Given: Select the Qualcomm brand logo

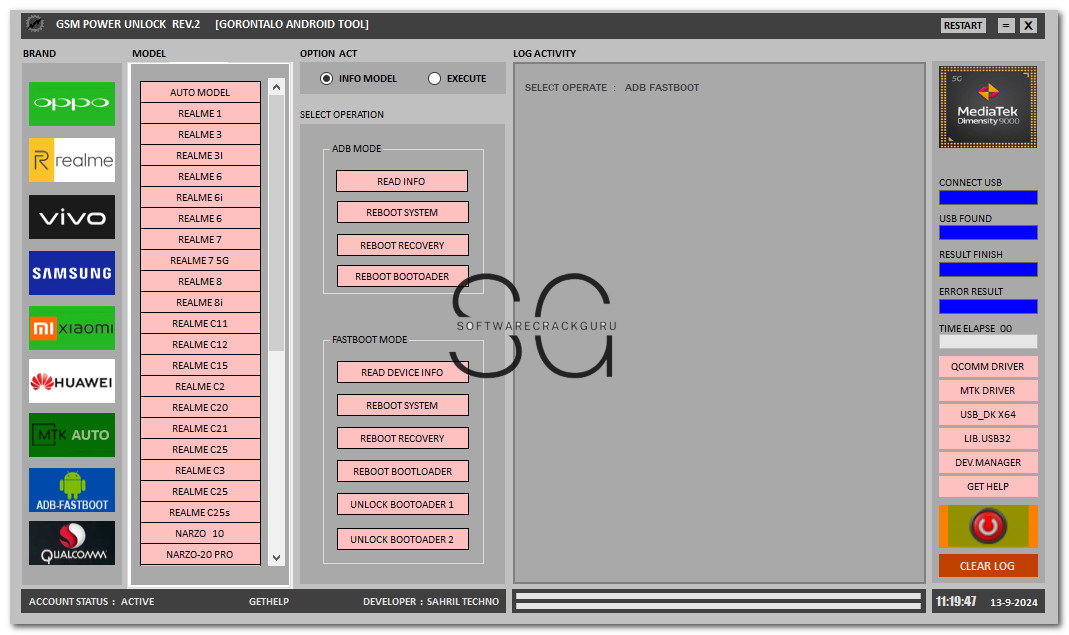Looking at the screenshot, I should (72, 543).
